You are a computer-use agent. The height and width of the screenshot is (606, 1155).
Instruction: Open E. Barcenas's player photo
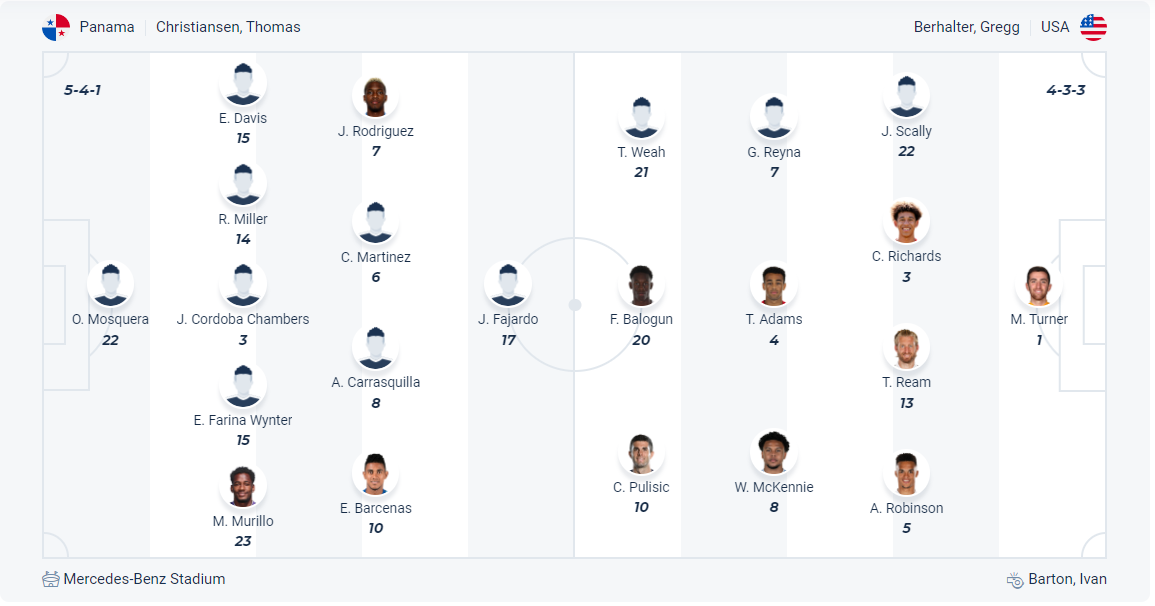click(375, 475)
